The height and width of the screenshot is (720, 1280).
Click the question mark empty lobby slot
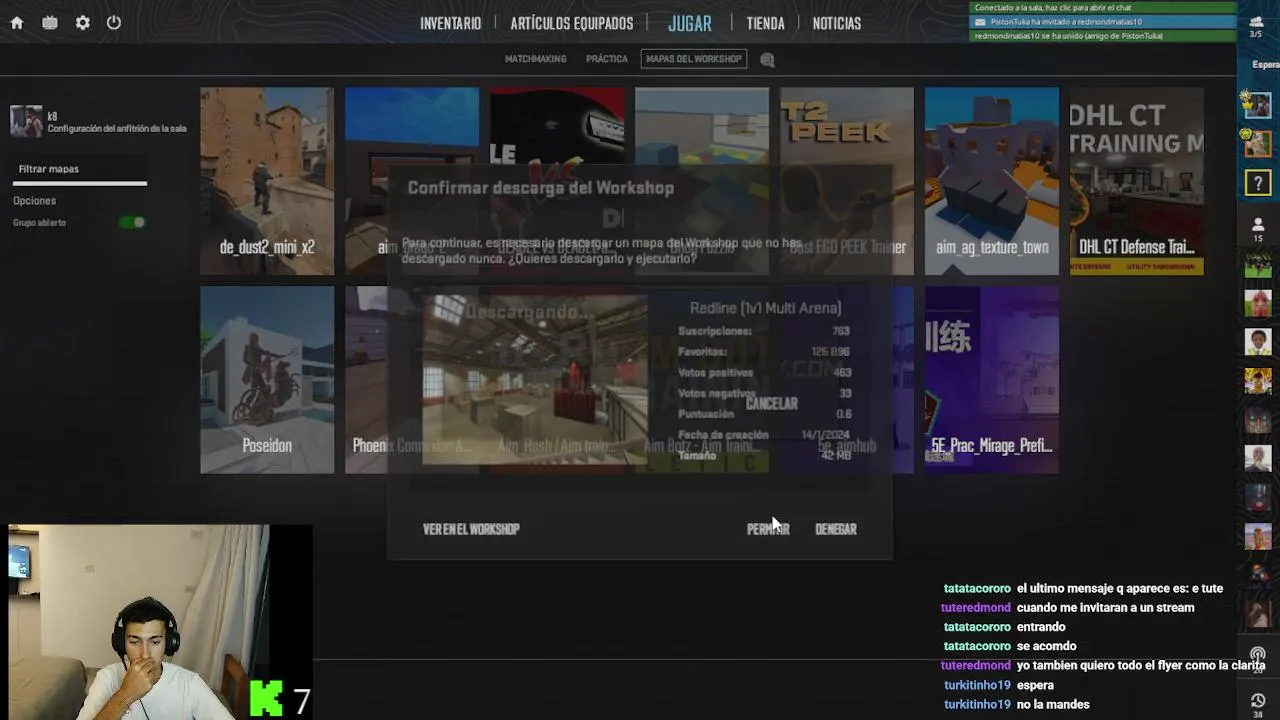tap(1258, 183)
